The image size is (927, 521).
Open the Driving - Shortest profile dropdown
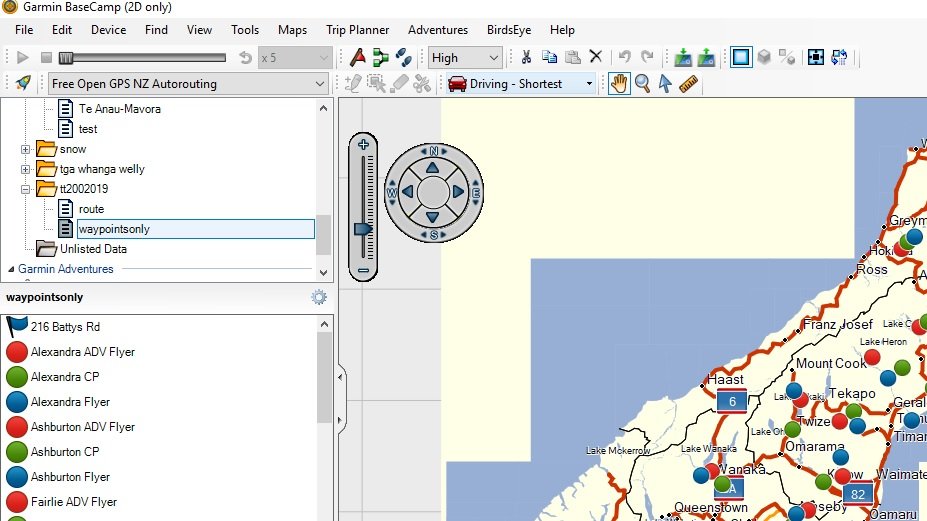pos(520,83)
